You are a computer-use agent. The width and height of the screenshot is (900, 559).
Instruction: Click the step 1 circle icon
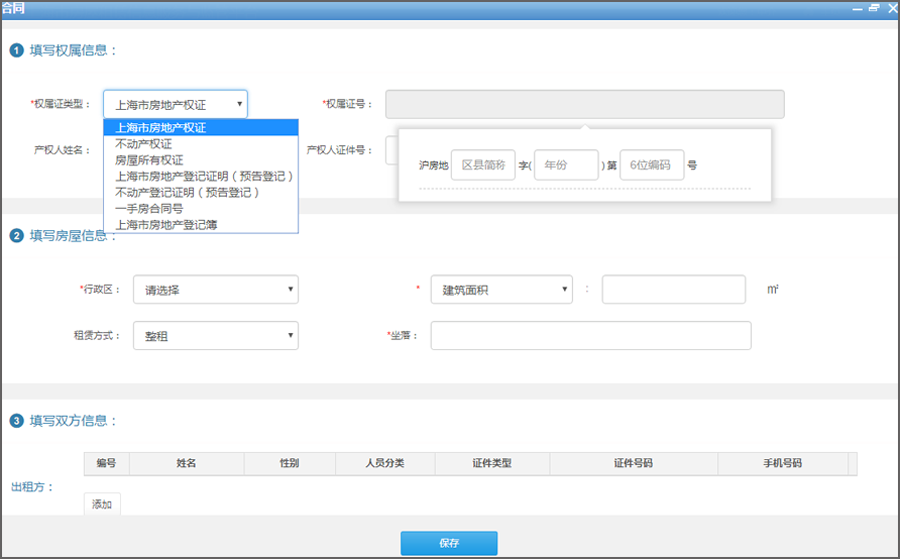(17, 51)
